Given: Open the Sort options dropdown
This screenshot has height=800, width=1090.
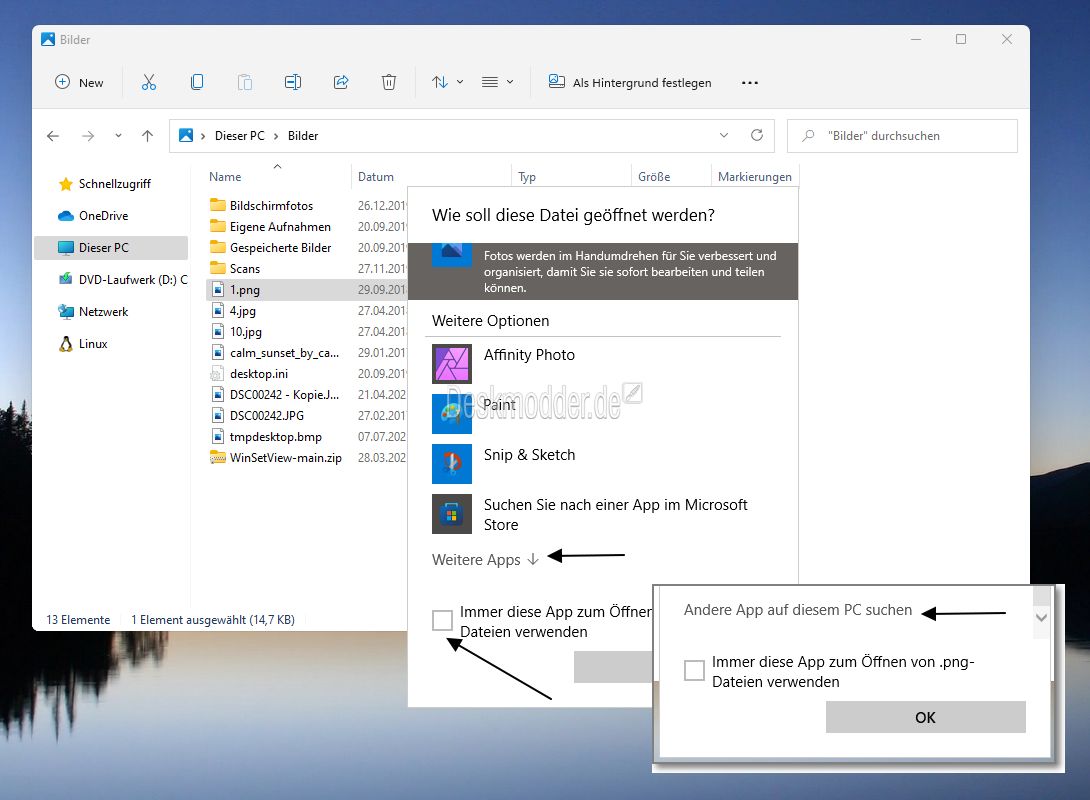Looking at the screenshot, I should (x=447, y=82).
